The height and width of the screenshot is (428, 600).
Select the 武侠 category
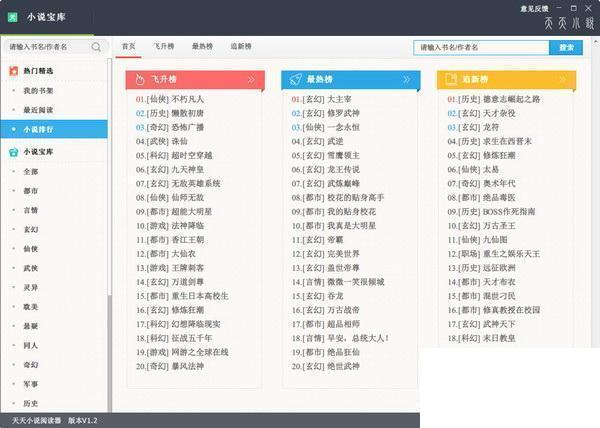point(31,268)
